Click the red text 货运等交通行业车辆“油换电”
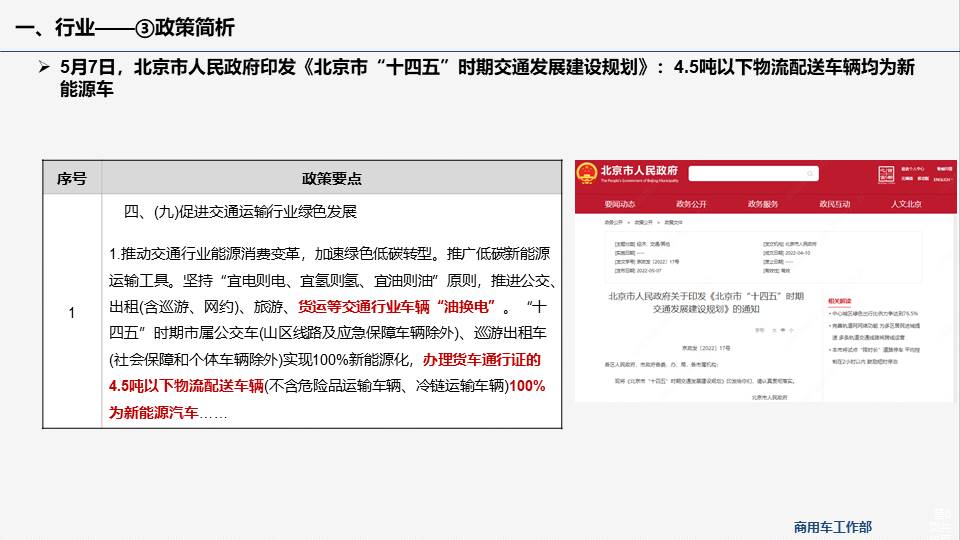The image size is (960, 540). point(397,307)
